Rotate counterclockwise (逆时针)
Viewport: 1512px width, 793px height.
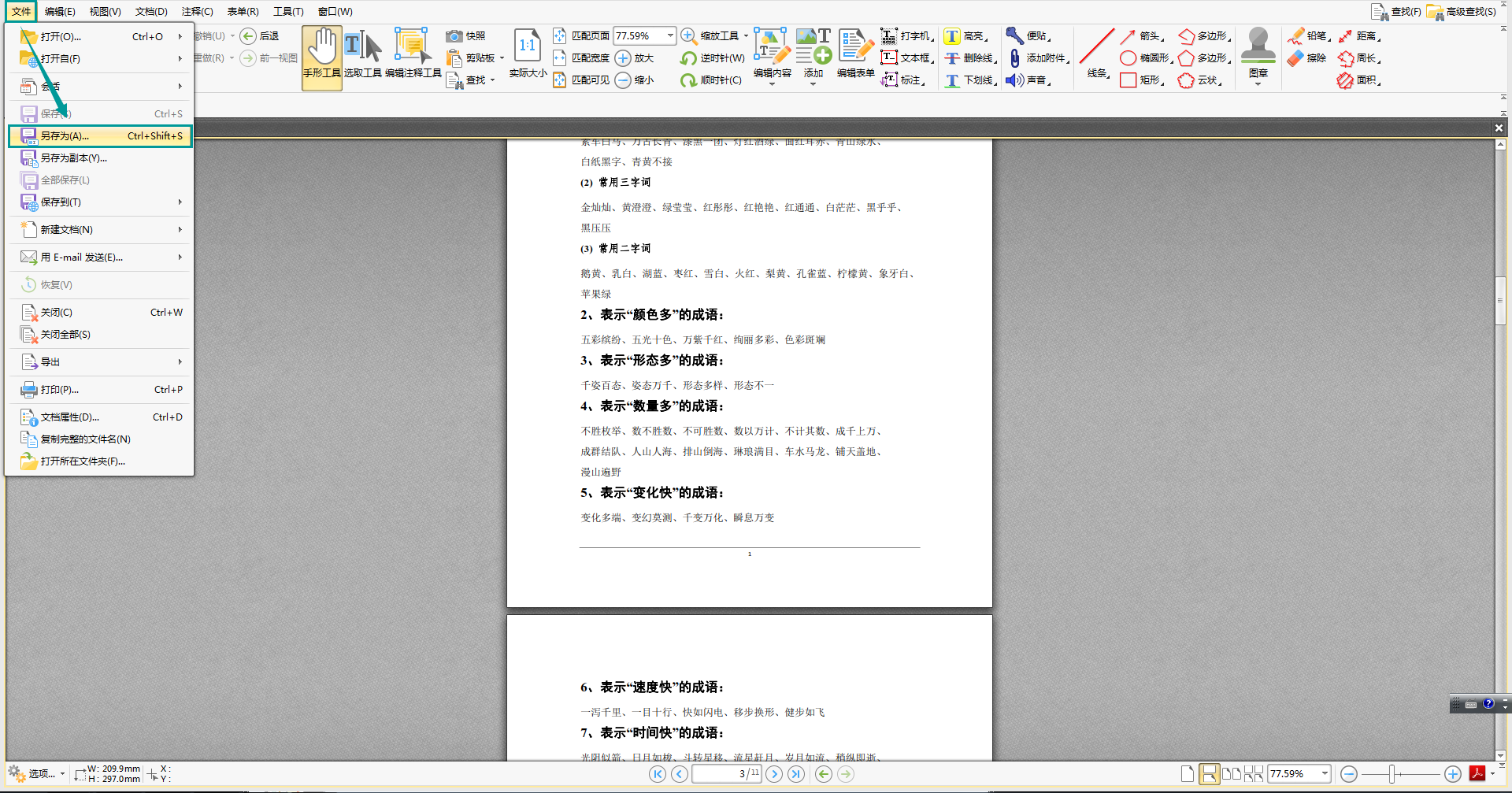[713, 58]
